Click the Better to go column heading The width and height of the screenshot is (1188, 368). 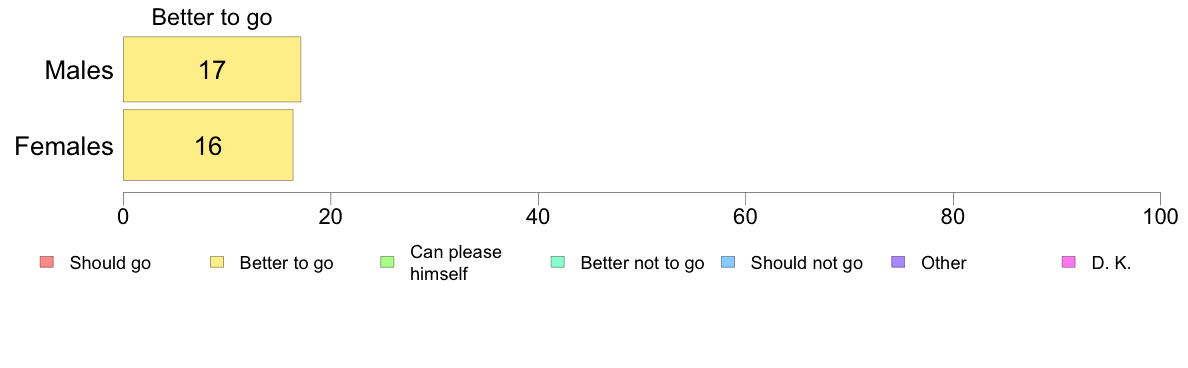212,18
